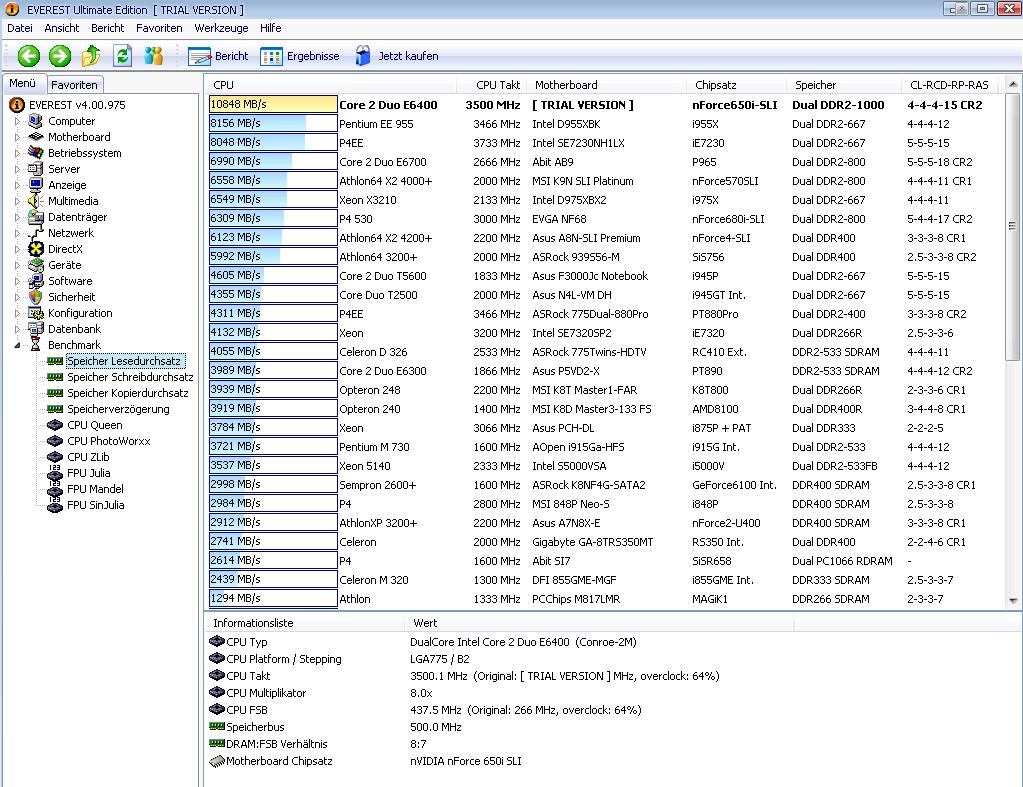The width and height of the screenshot is (1023, 787).
Task: Sort by CPU Takt column header
Action: (490, 85)
